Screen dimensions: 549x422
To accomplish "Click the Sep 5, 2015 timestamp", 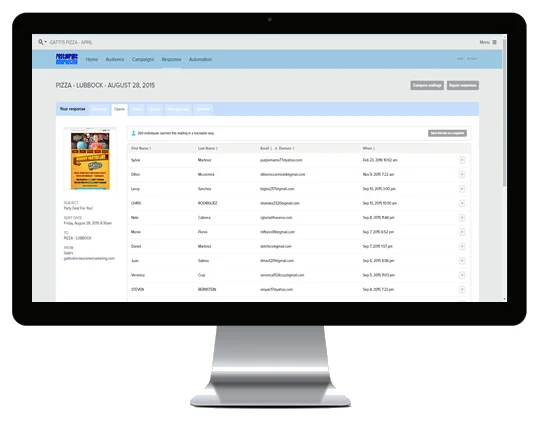I will [x=378, y=275].
